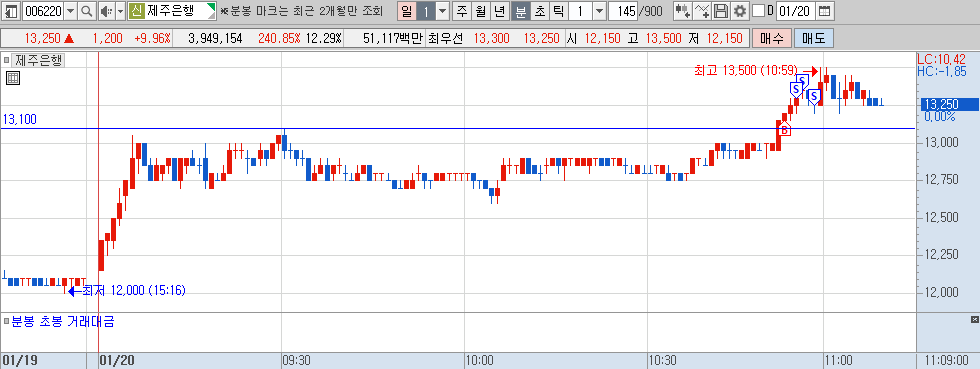Click the data table grid icon on chart
Viewport: 980px width, 369px height.
(x=12, y=78)
